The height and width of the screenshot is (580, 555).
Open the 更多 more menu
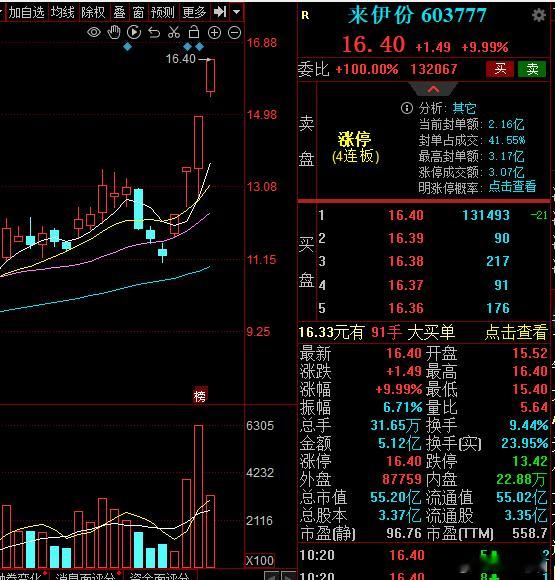[x=194, y=13]
